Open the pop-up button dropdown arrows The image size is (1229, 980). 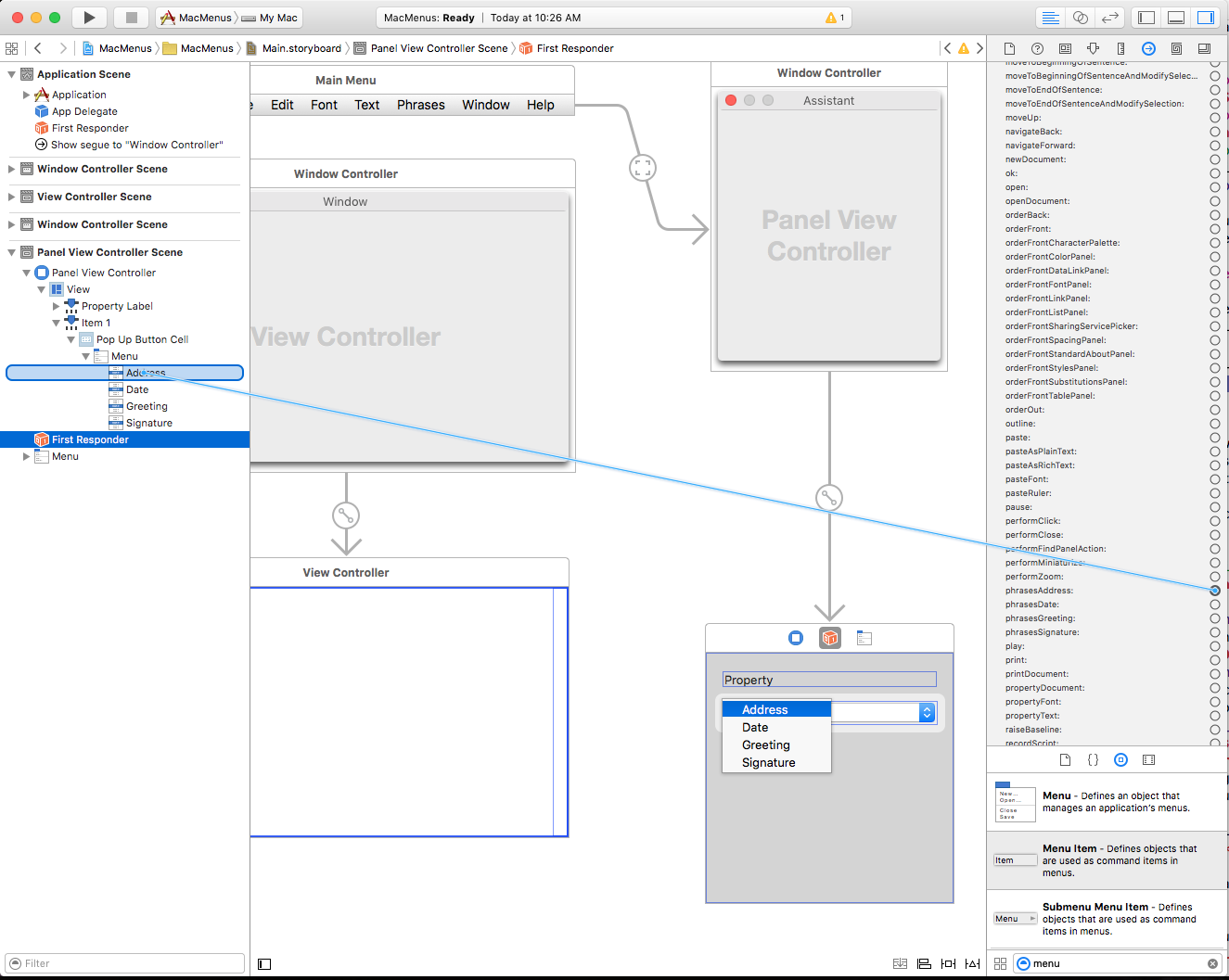point(927,712)
